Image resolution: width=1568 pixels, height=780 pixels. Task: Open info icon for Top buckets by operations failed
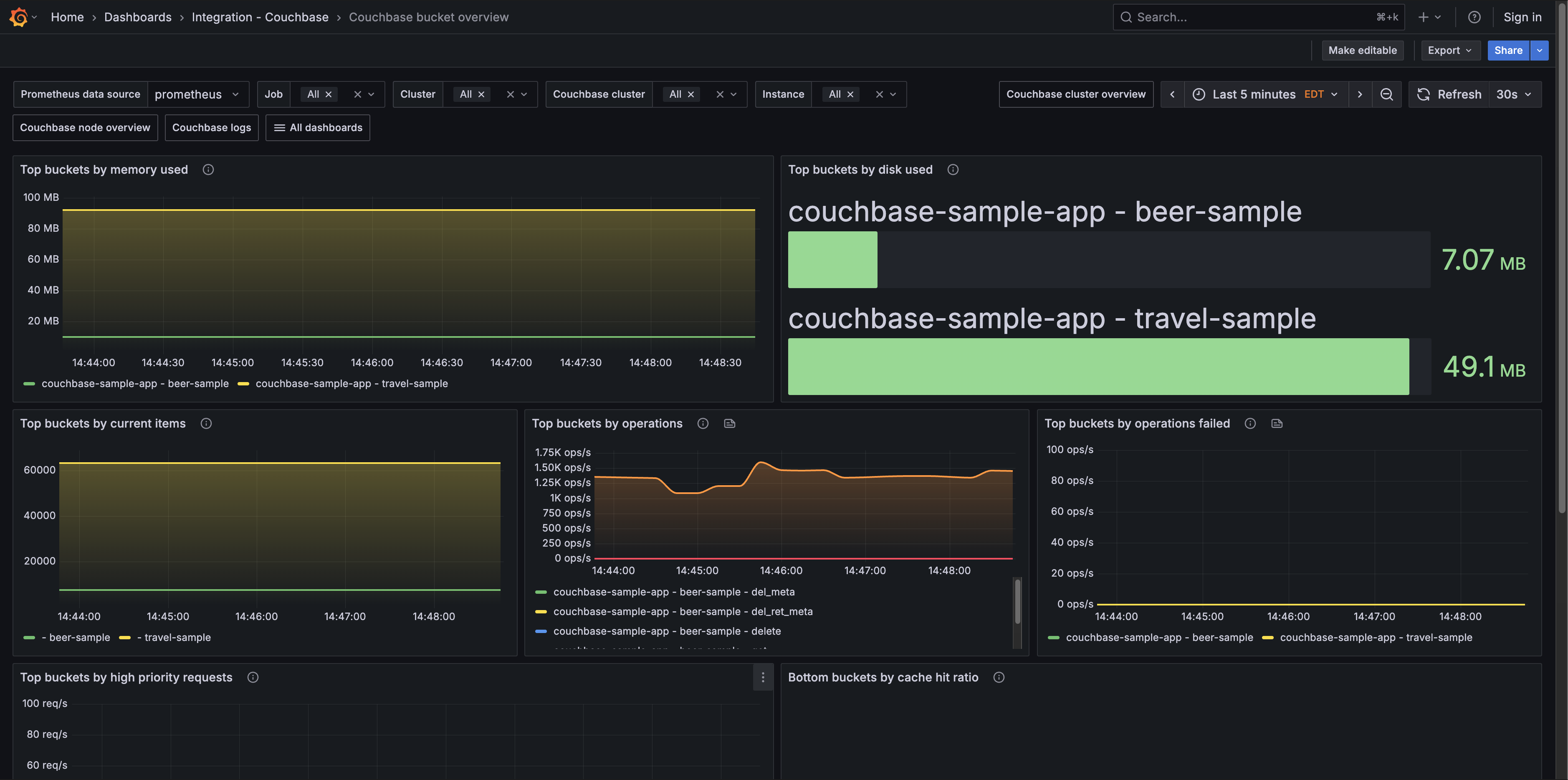click(x=1250, y=424)
